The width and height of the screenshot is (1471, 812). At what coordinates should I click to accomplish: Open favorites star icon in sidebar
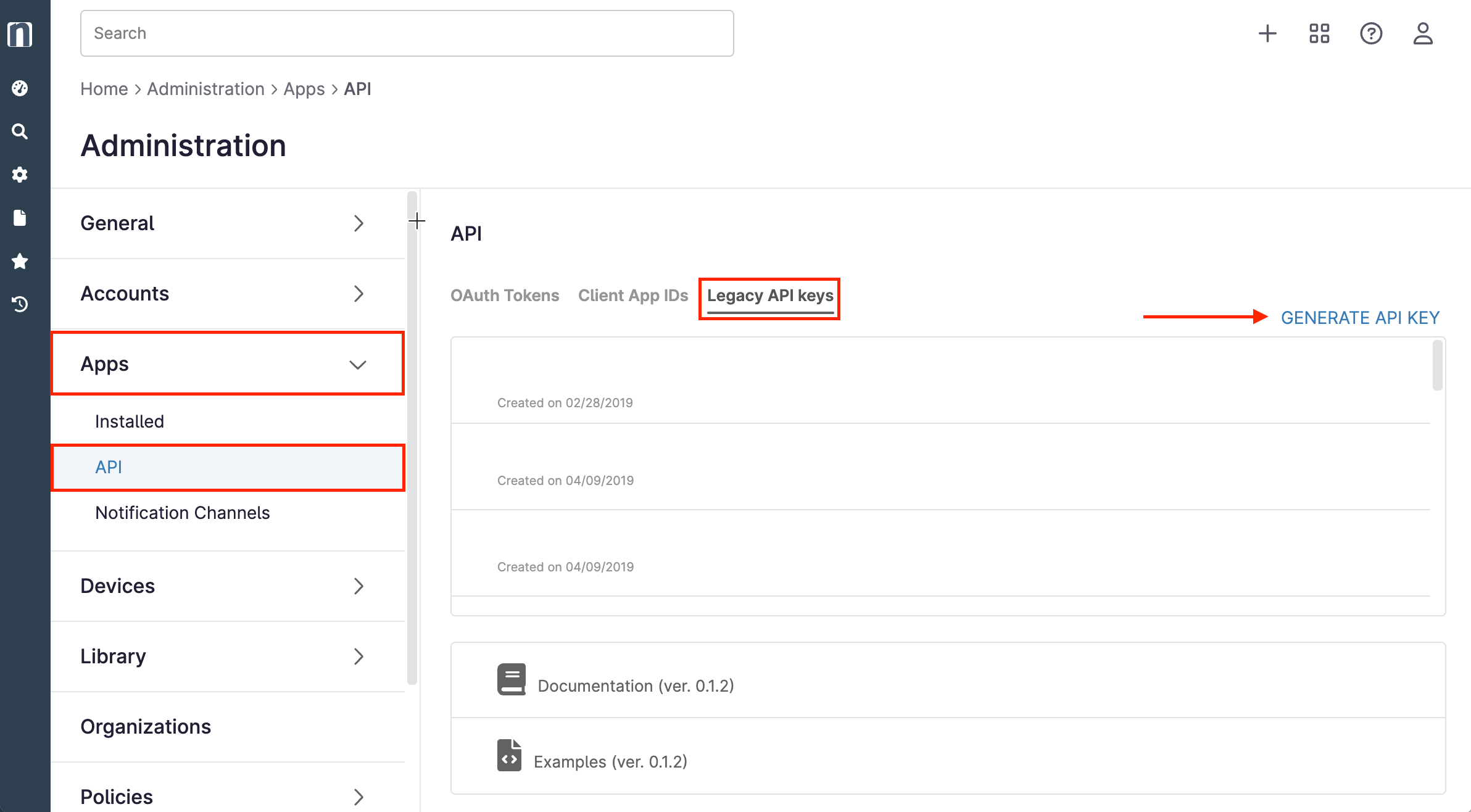click(x=20, y=261)
